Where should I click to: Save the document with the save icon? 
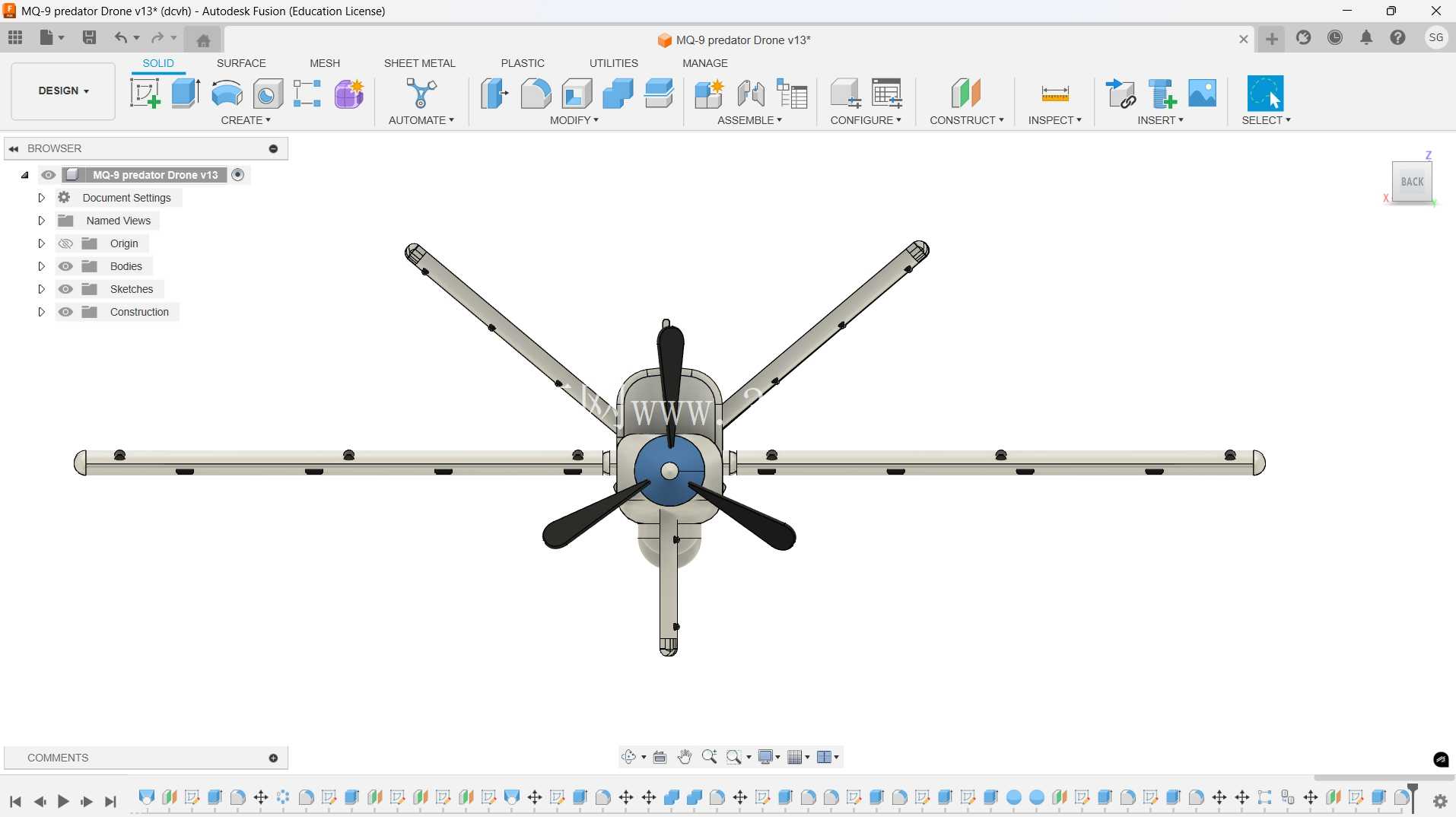tap(89, 37)
